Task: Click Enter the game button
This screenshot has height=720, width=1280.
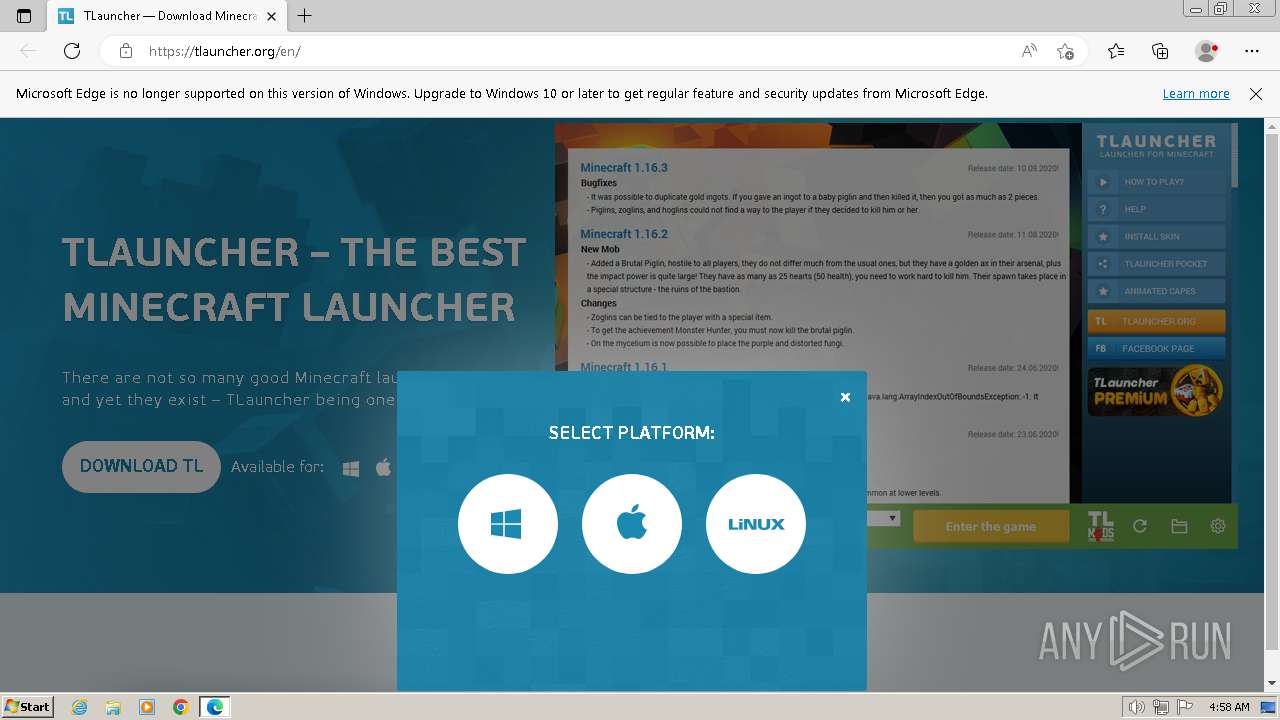Action: point(991,526)
